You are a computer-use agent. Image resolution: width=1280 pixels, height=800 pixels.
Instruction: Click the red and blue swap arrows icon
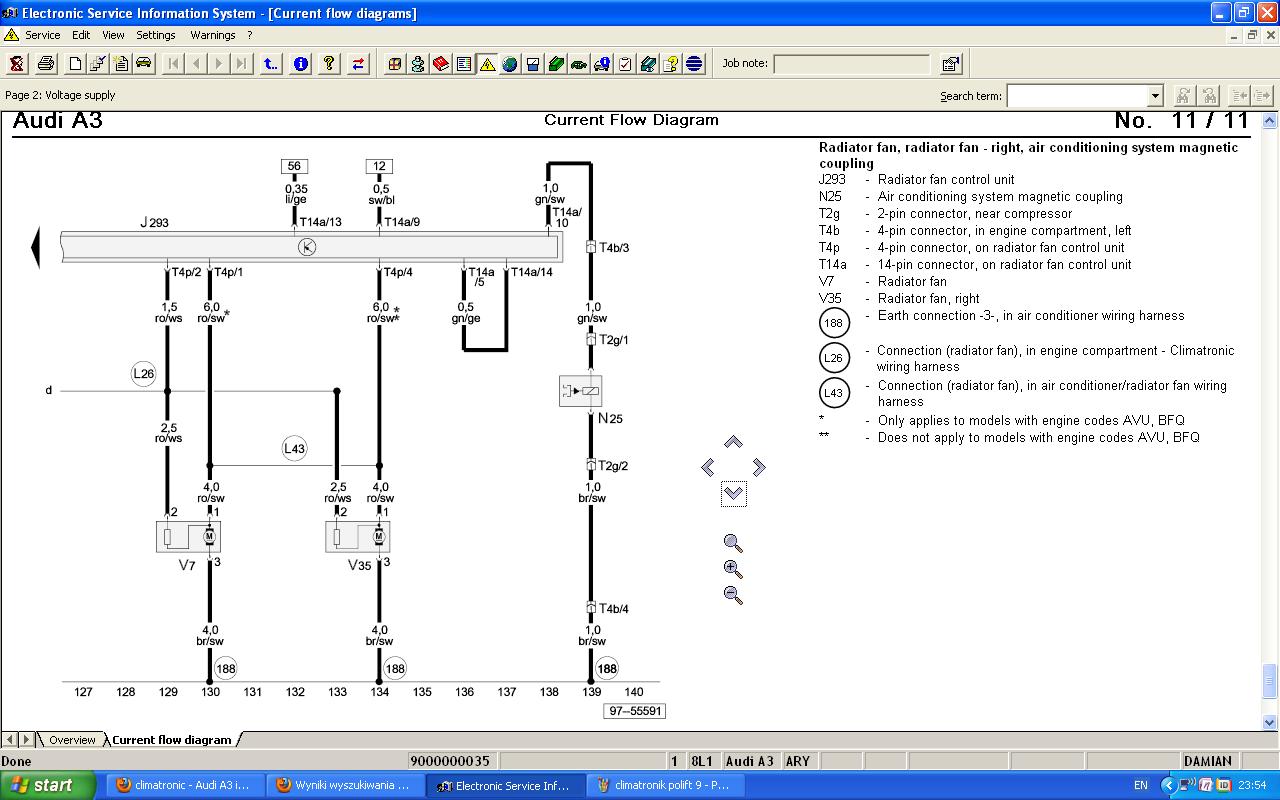click(358, 64)
